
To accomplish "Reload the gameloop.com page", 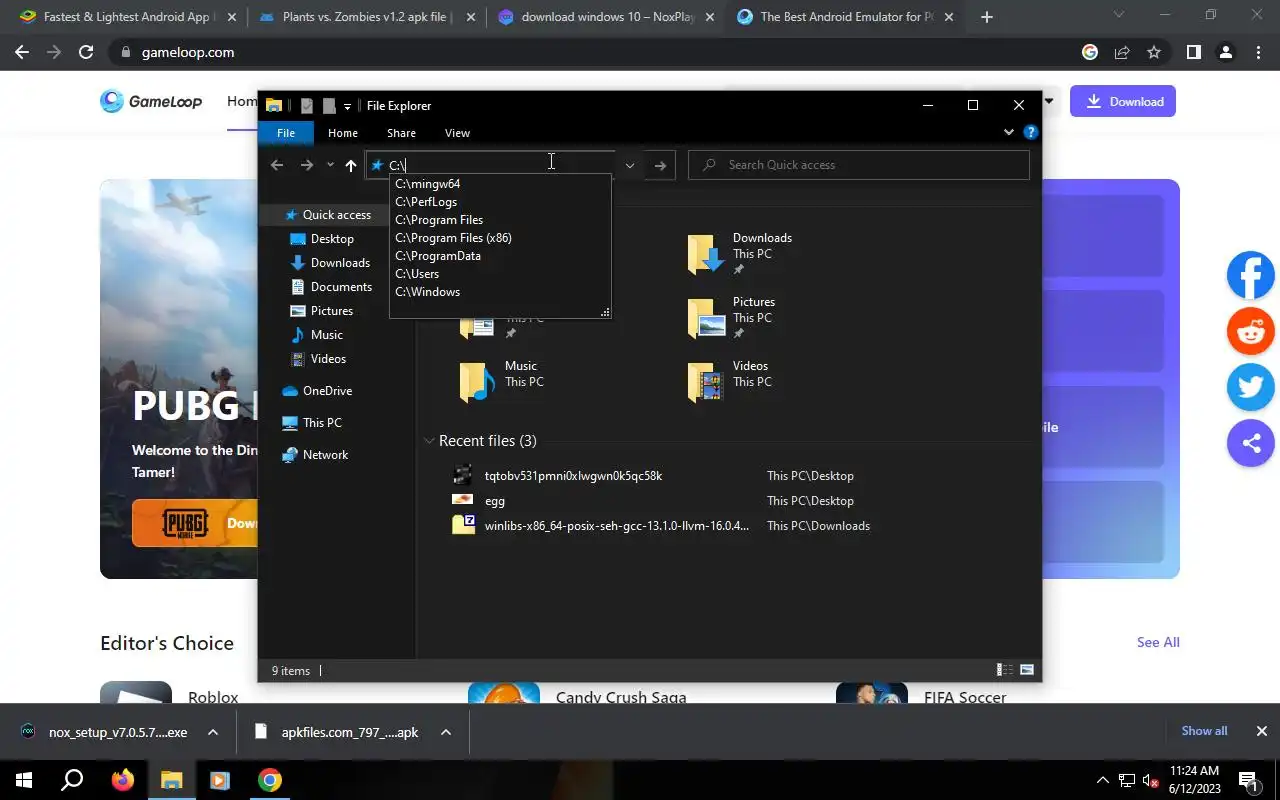I will point(86,52).
